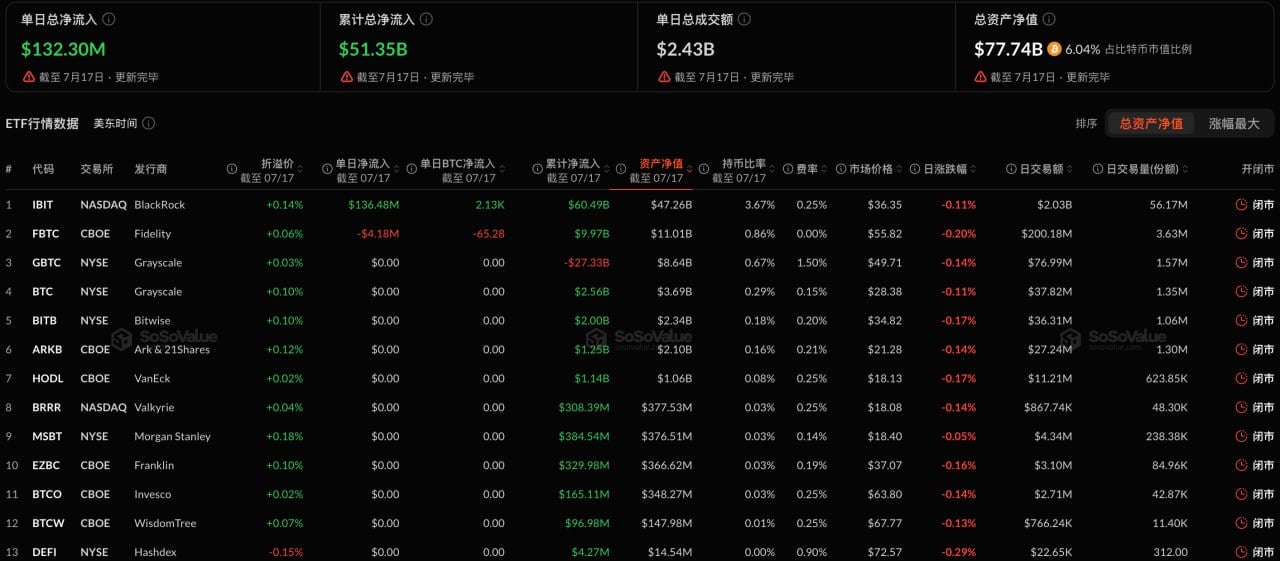The width and height of the screenshot is (1280, 561).
Task: Open the GBTC ticker link
Action: (x=46, y=262)
